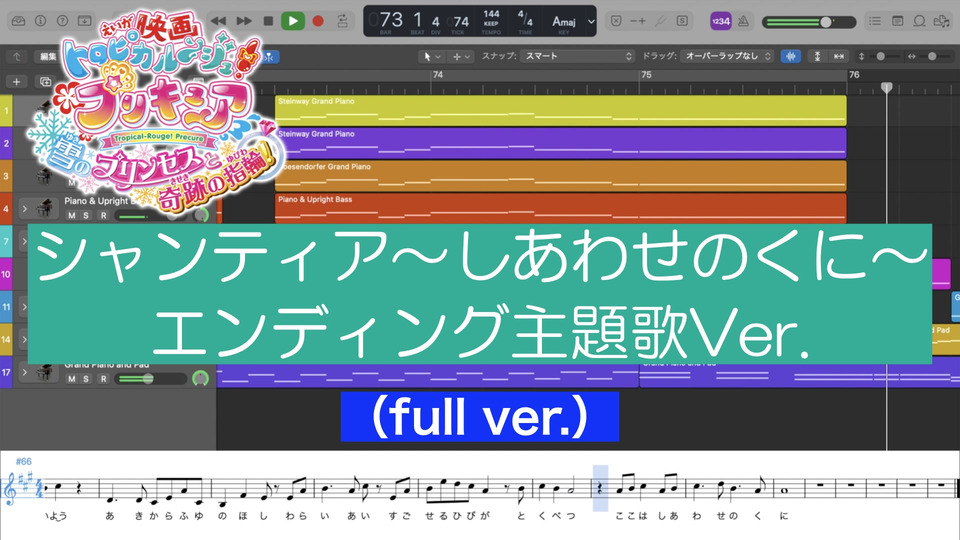Open the Loop Browser icon
Screen dimensions: 960x540
919,21
